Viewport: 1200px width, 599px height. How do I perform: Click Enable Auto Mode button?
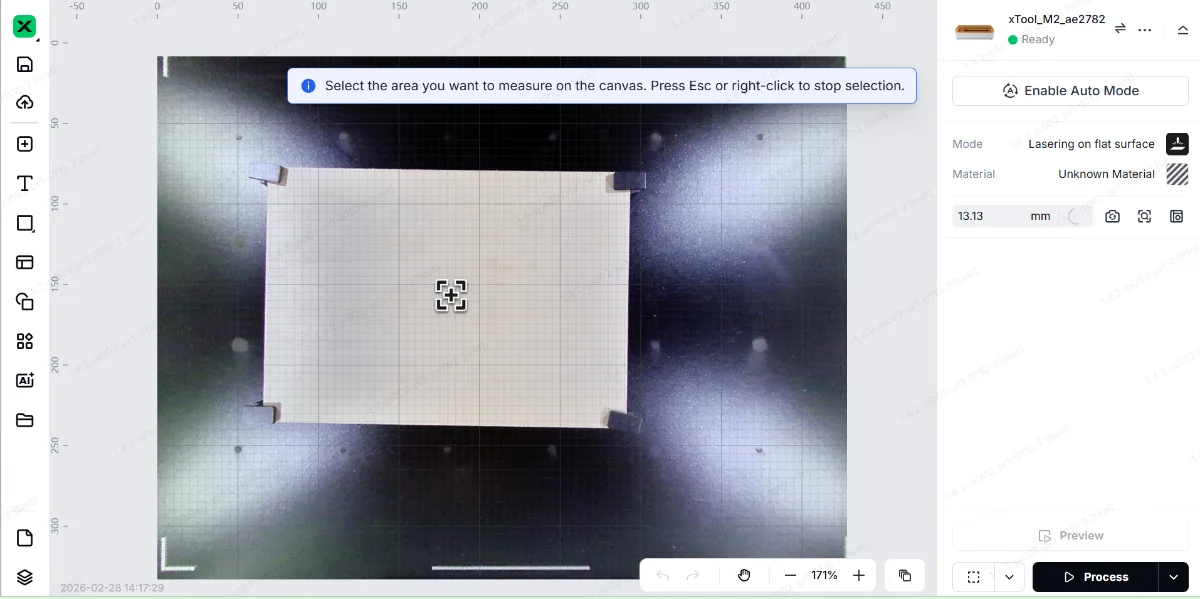click(1070, 91)
